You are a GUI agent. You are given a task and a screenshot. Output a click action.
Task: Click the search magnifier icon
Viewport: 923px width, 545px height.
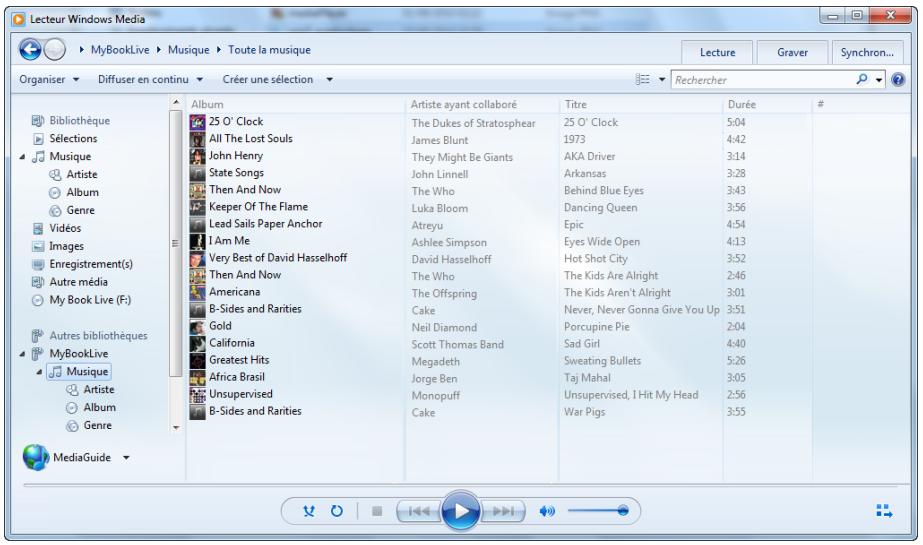[x=862, y=79]
